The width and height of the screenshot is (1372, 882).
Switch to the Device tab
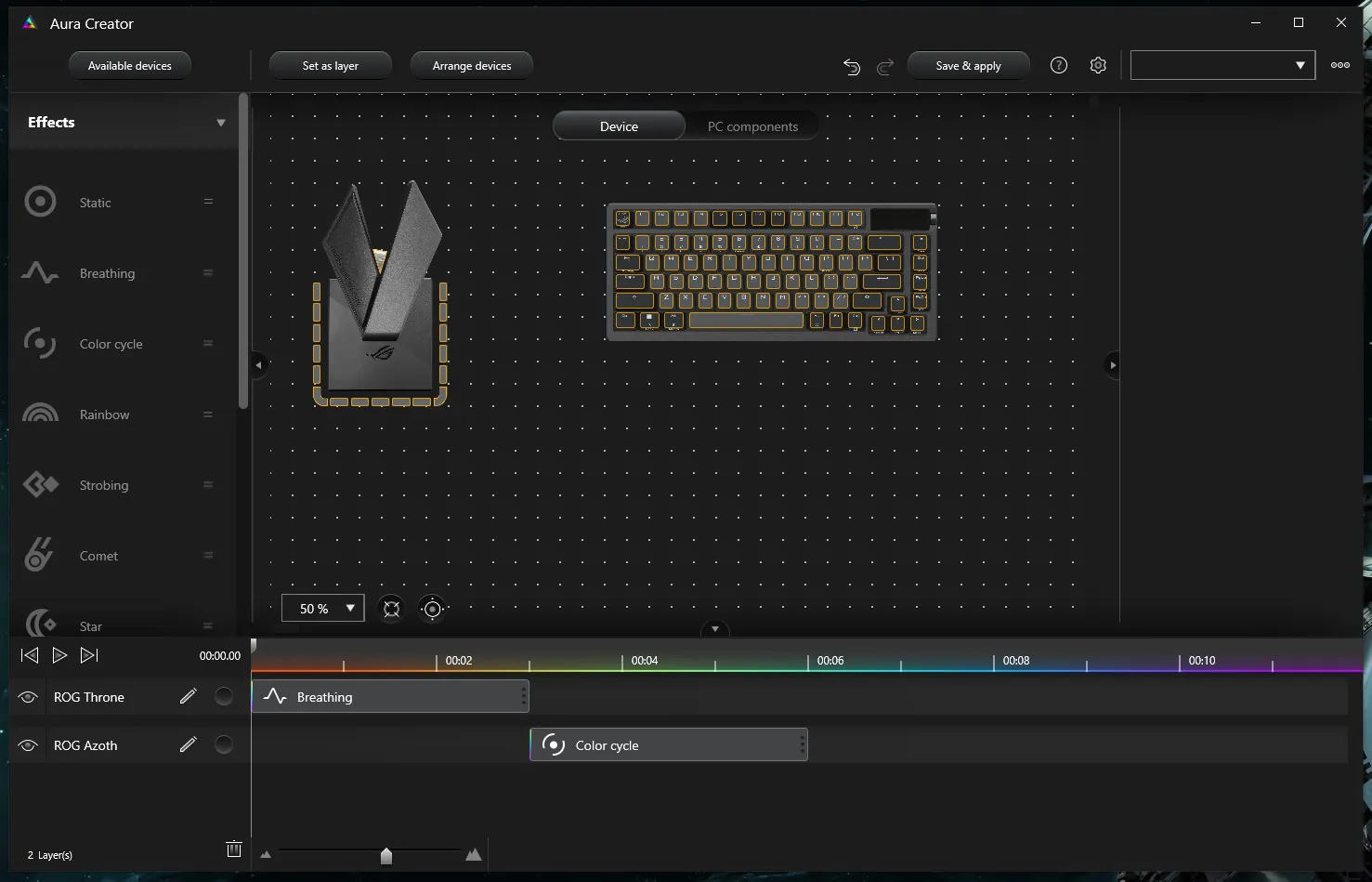click(x=619, y=126)
